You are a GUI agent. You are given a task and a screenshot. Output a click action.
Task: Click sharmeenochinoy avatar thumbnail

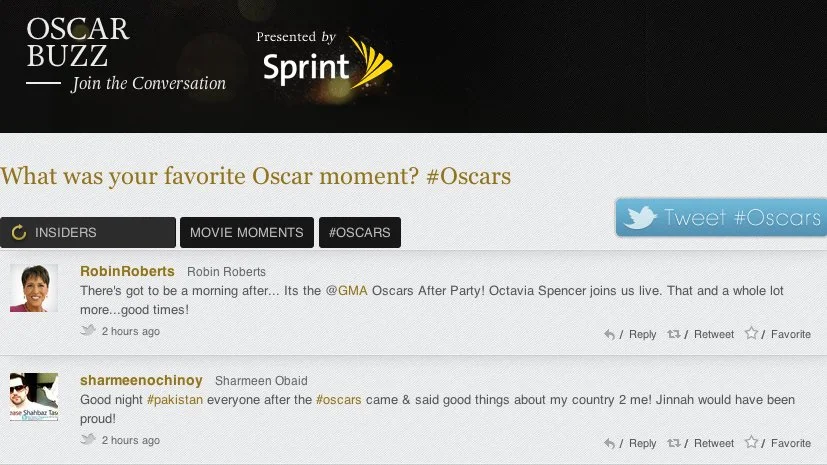point(34,397)
